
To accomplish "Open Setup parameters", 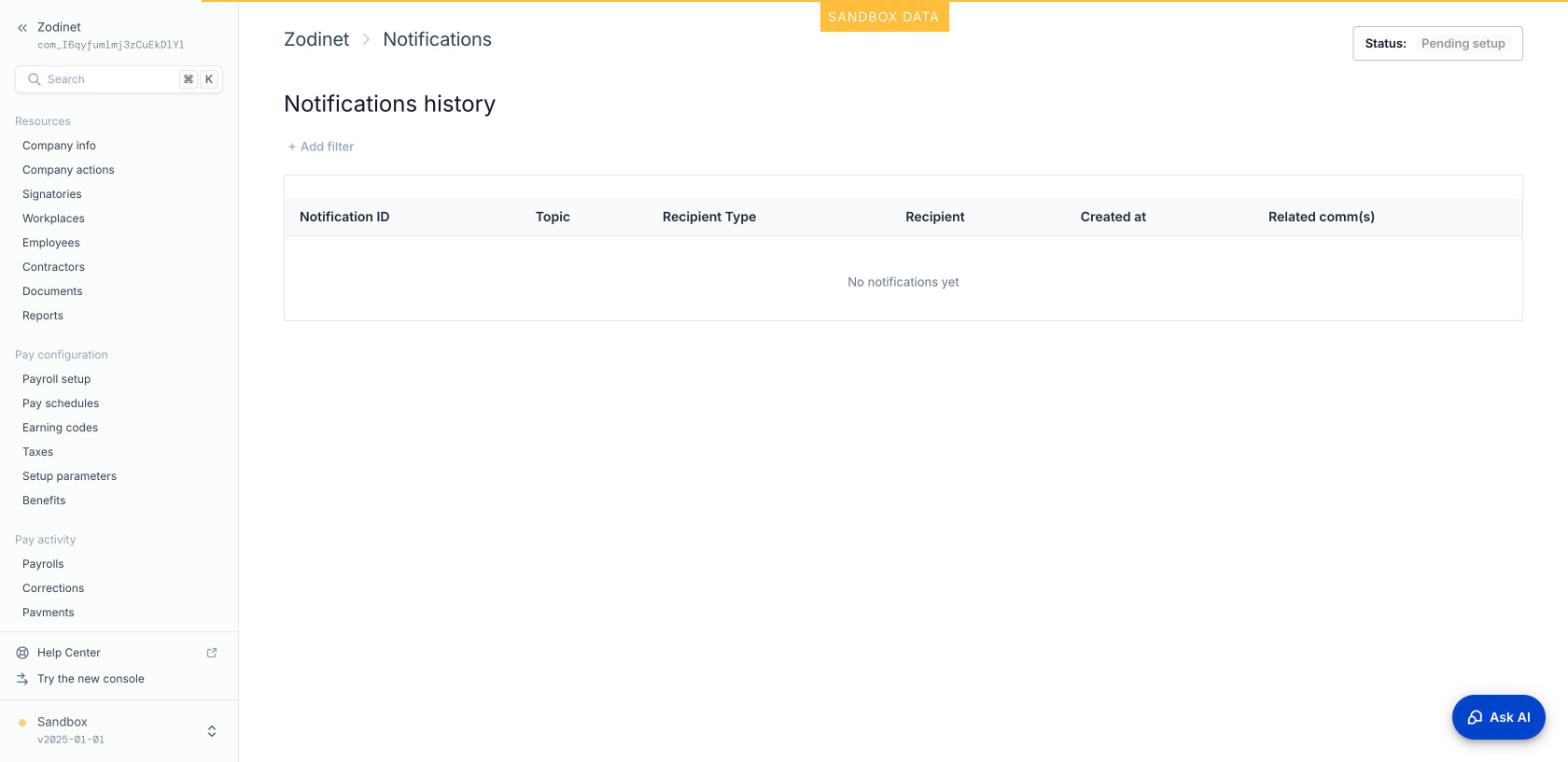I will click(69, 476).
